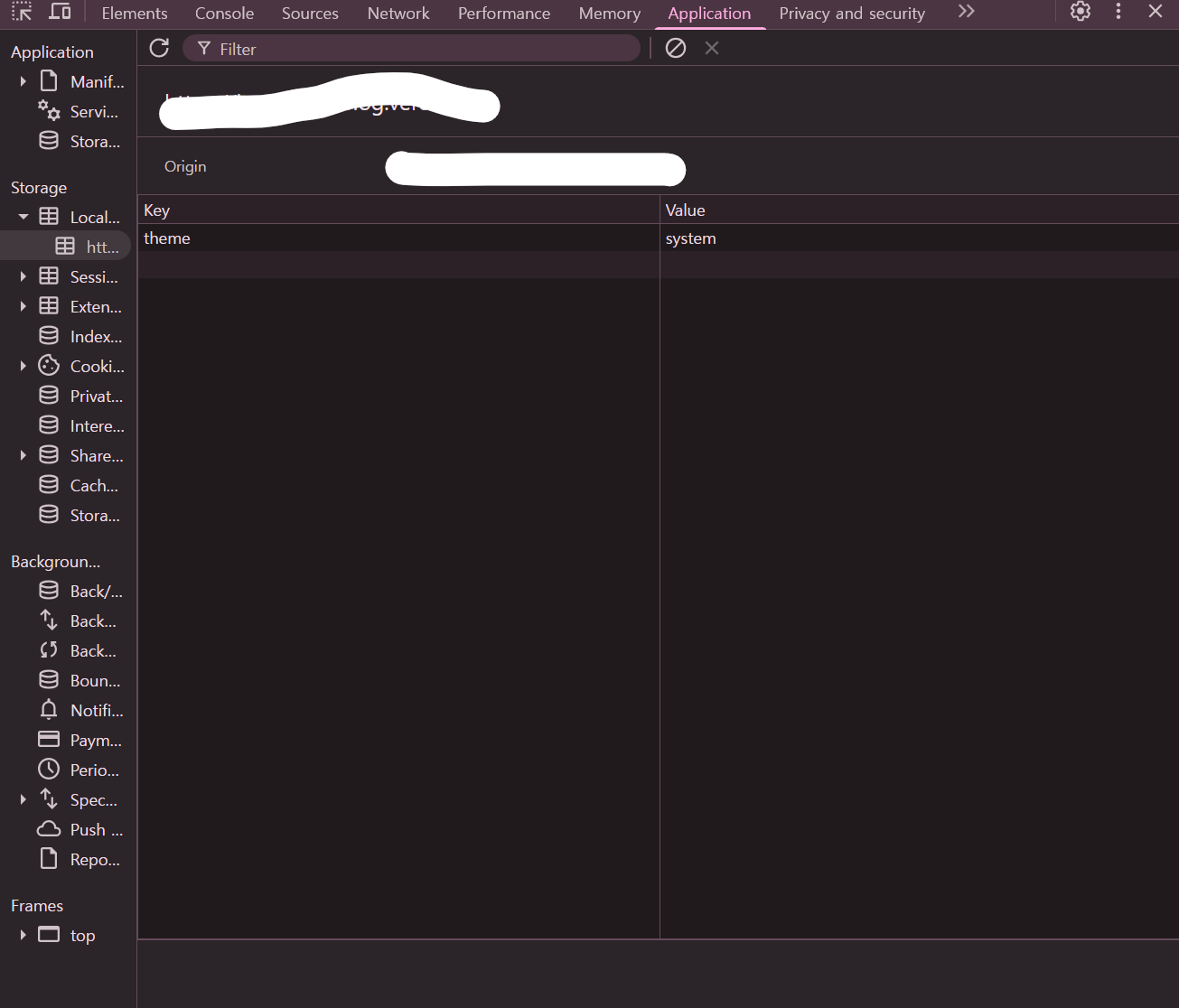The image size is (1179, 1008).
Task: Open Payment handler card icon
Action: coord(49,739)
